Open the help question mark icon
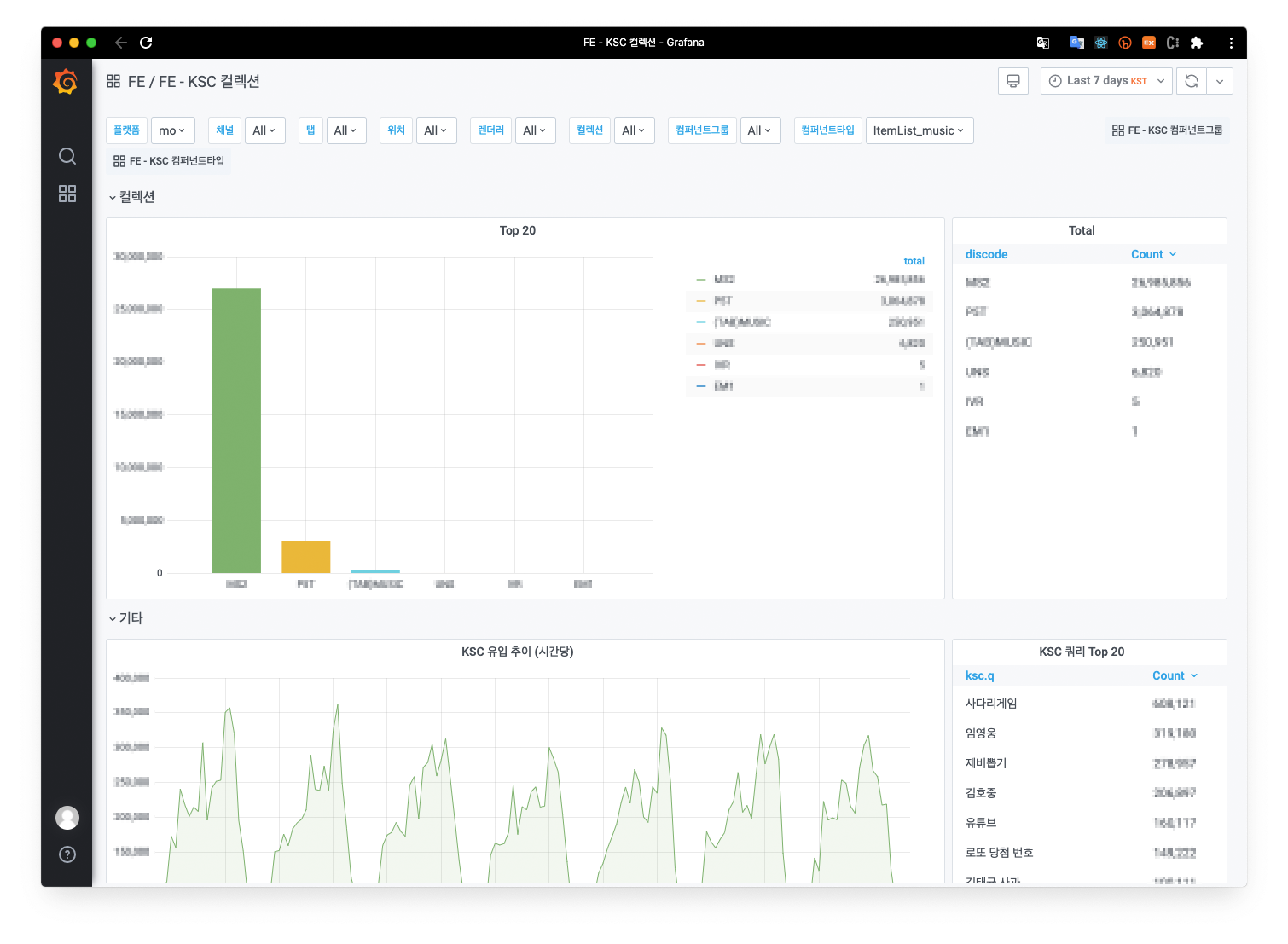This screenshot has width=1288, height=944. point(67,854)
